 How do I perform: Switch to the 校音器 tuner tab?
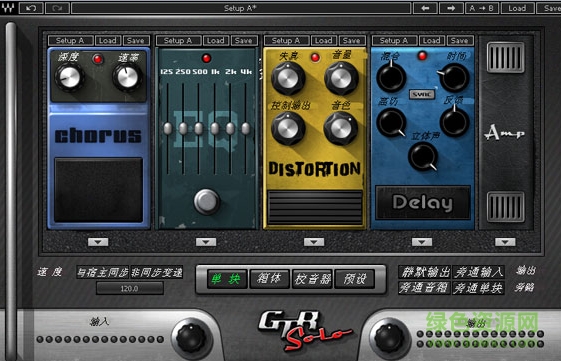click(x=312, y=279)
